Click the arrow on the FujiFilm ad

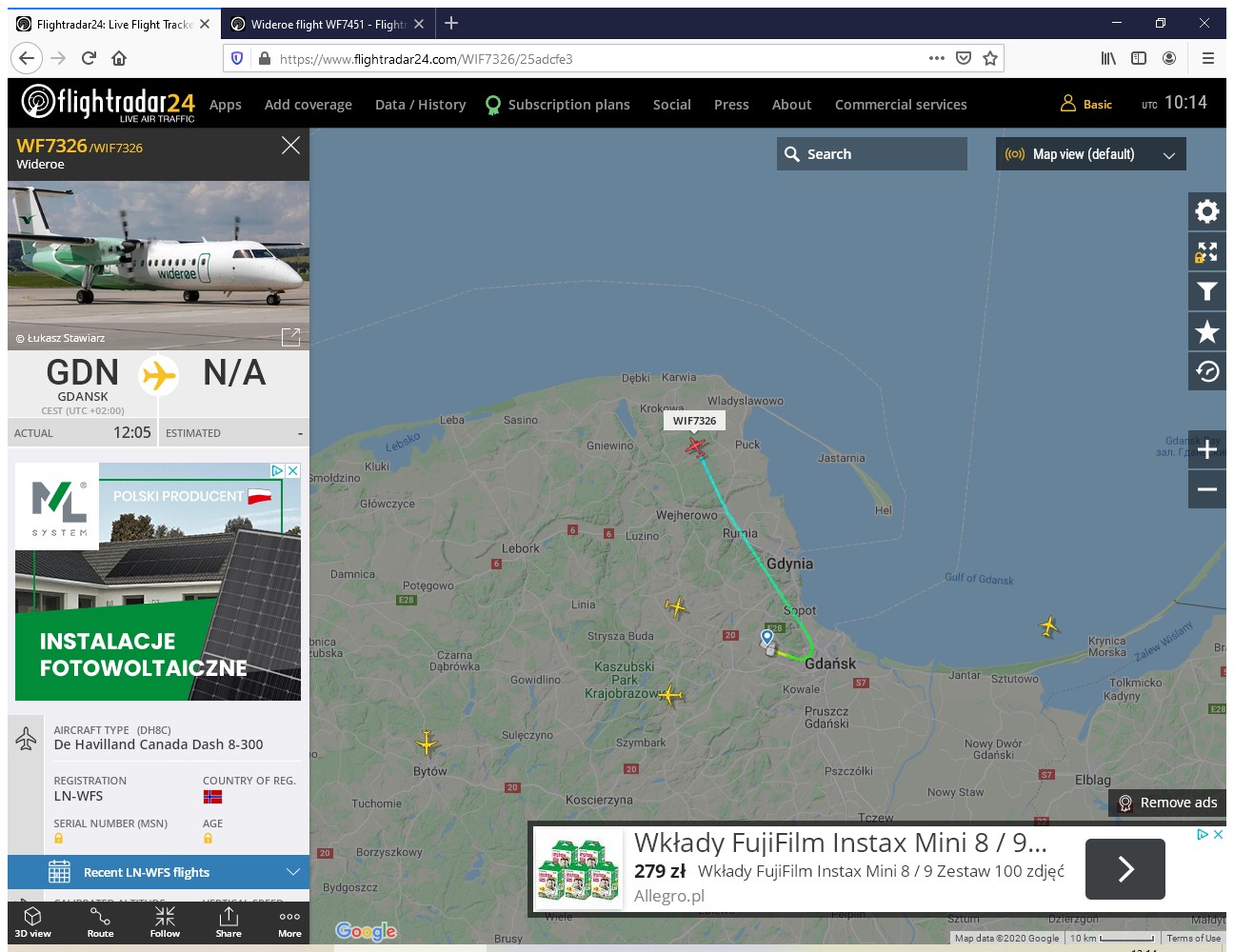1125,868
